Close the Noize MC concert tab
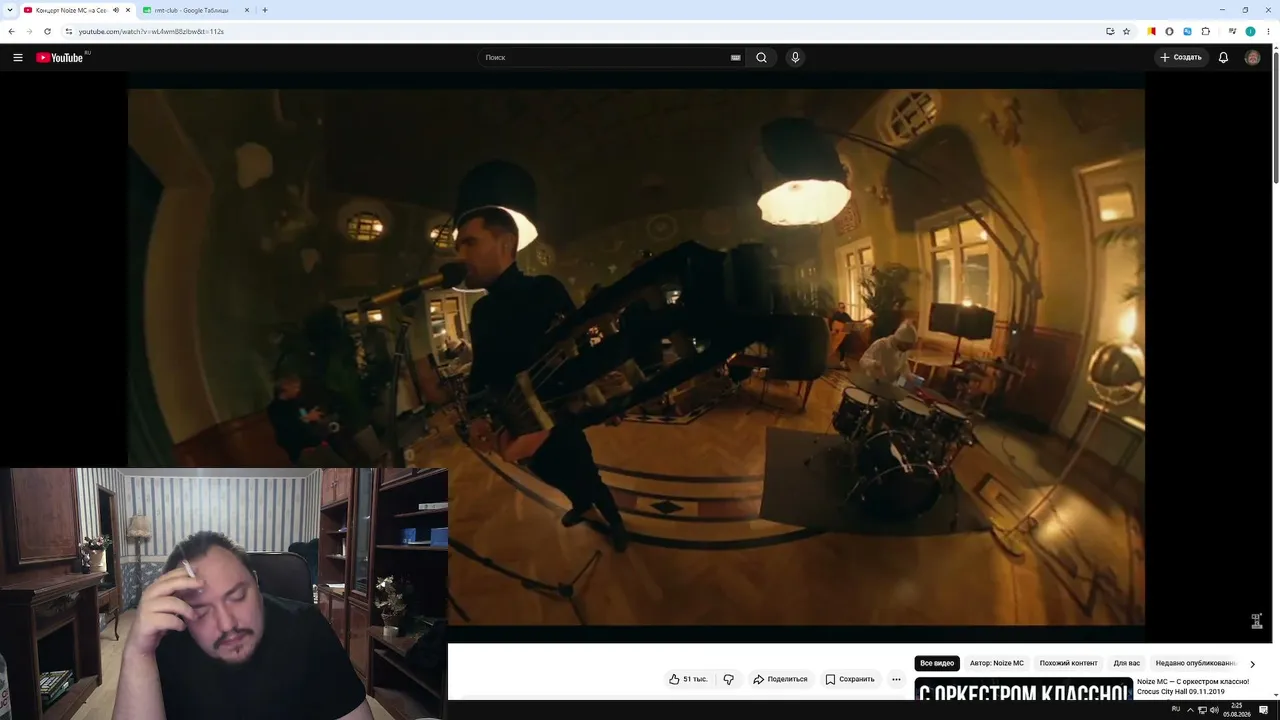Screen dimensions: 1280x720 point(128,10)
